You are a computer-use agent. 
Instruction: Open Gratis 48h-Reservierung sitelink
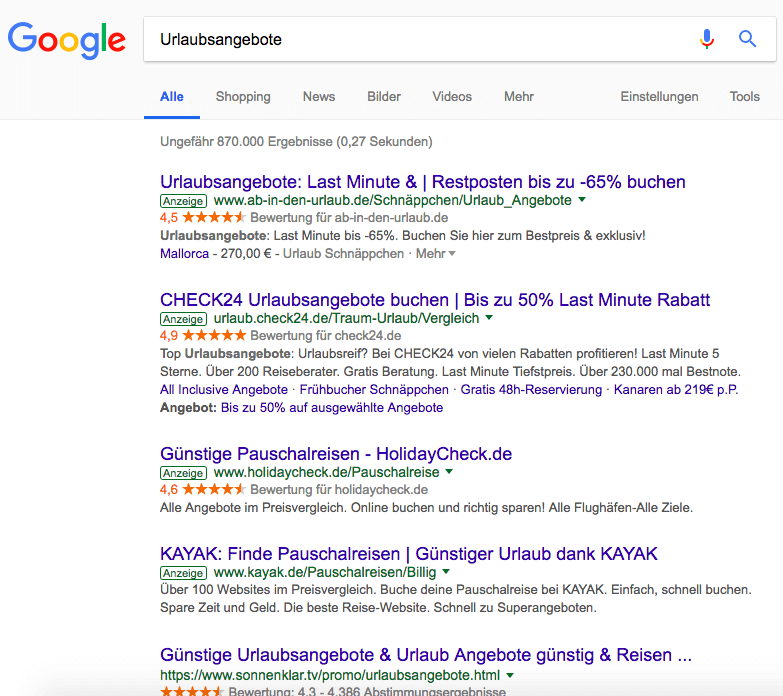tap(531, 389)
